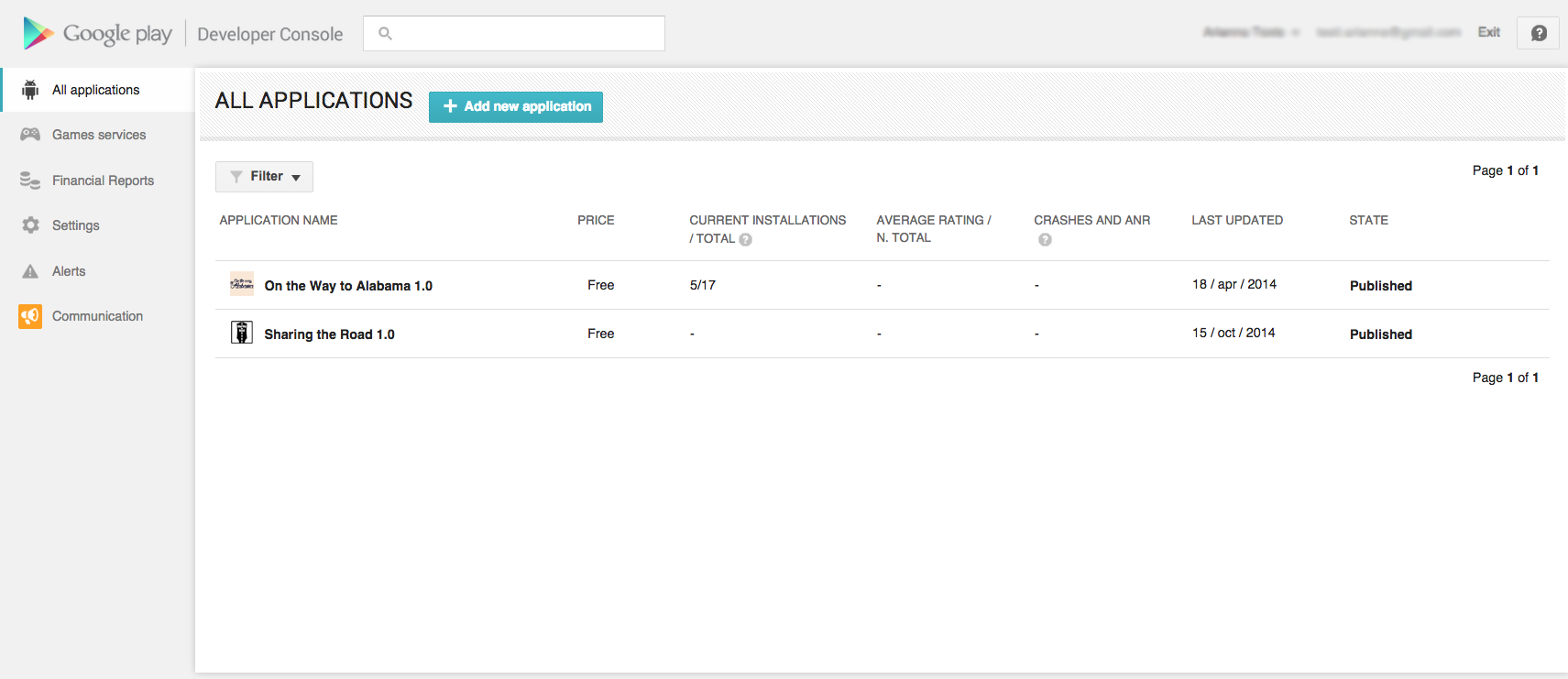Click help icon under Crashes and ANR
This screenshot has width=1568, height=679.
click(x=1045, y=239)
